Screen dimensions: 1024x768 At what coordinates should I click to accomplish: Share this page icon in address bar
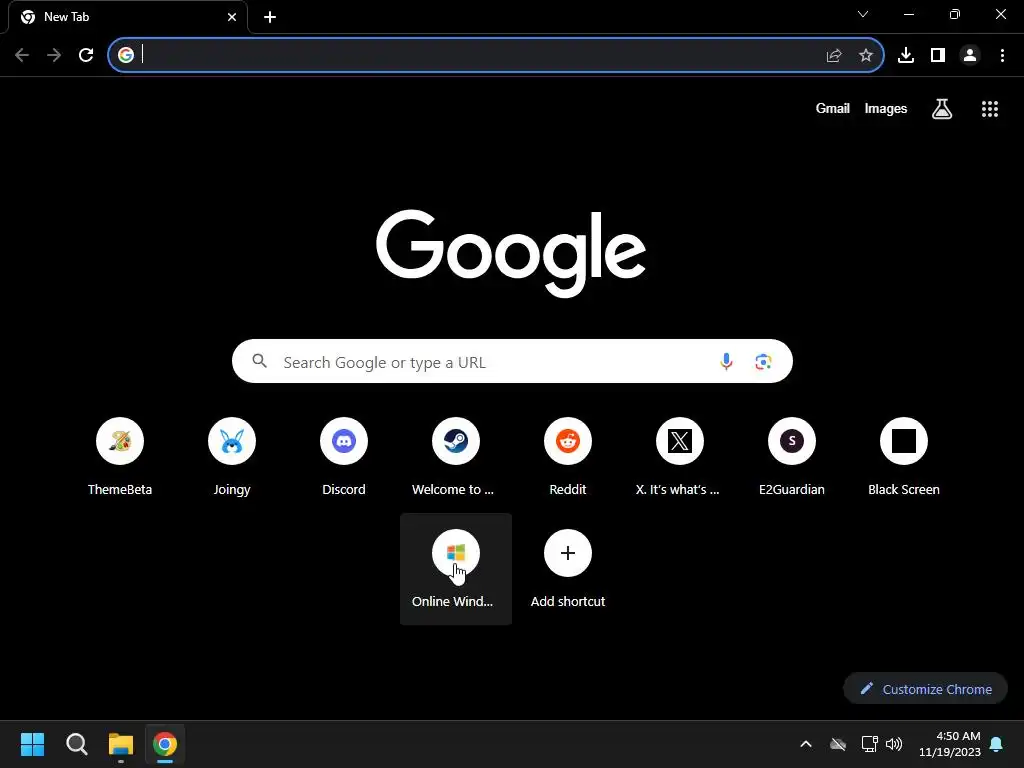833,56
